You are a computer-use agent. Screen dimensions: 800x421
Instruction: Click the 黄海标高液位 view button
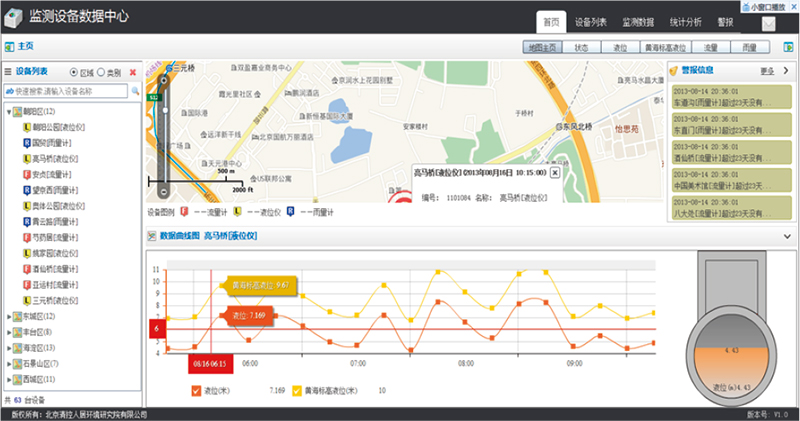(666, 47)
